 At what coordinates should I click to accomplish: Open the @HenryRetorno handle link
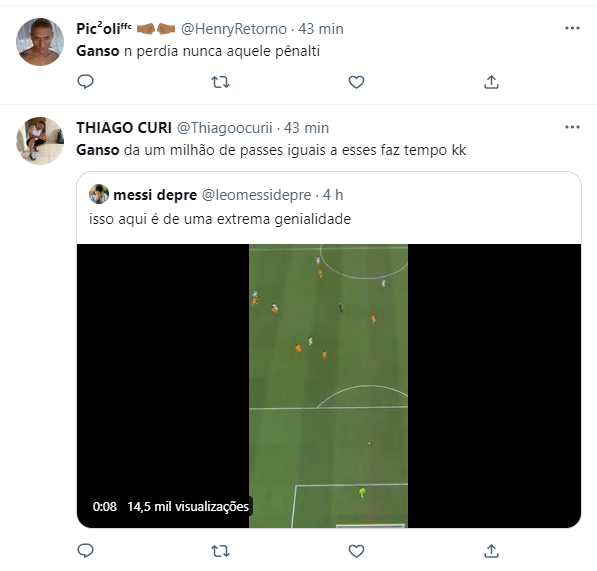click(x=233, y=29)
